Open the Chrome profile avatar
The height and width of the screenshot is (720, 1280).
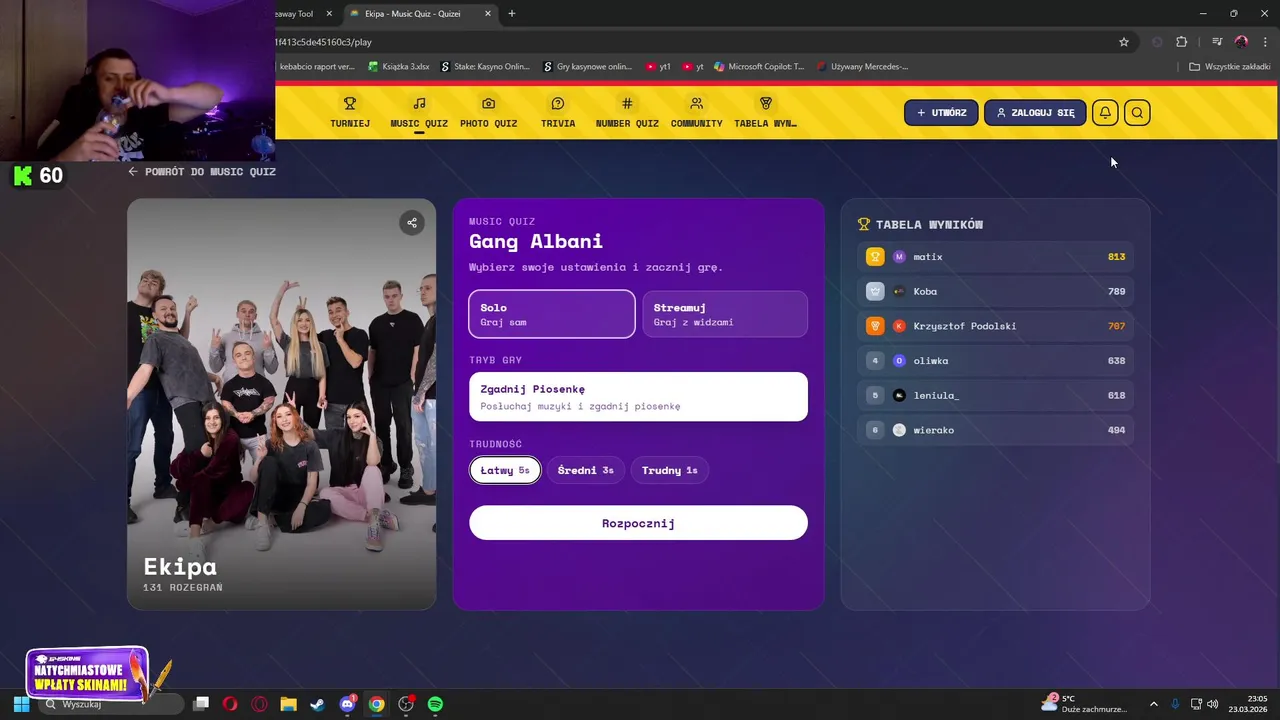tap(1241, 42)
